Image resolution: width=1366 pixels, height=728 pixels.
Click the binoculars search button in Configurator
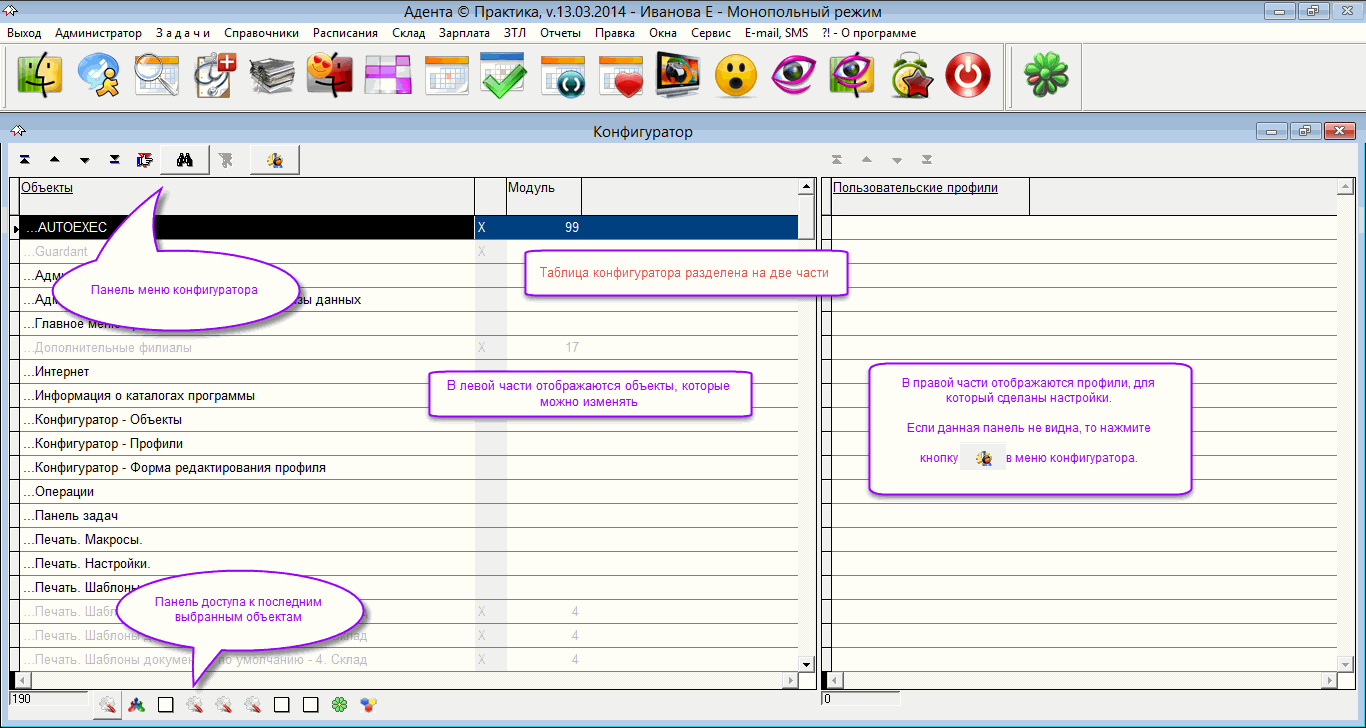(x=184, y=160)
